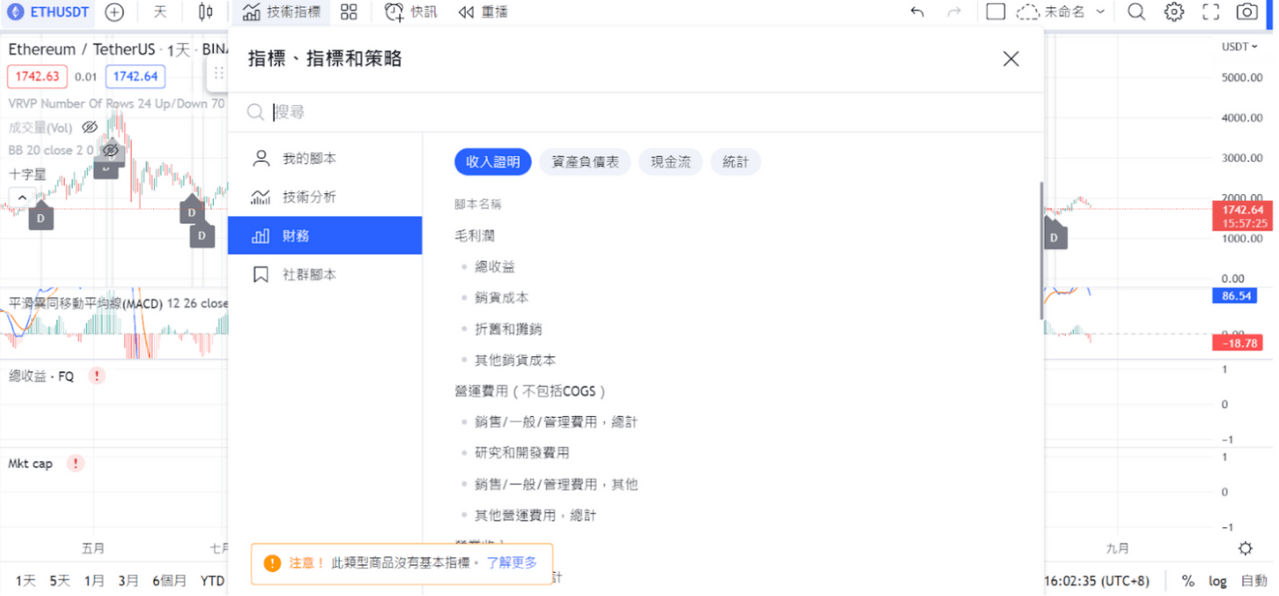This screenshot has width=1279, height=596.
Task: Click the D marker near chart right edge
Action: [1054, 236]
